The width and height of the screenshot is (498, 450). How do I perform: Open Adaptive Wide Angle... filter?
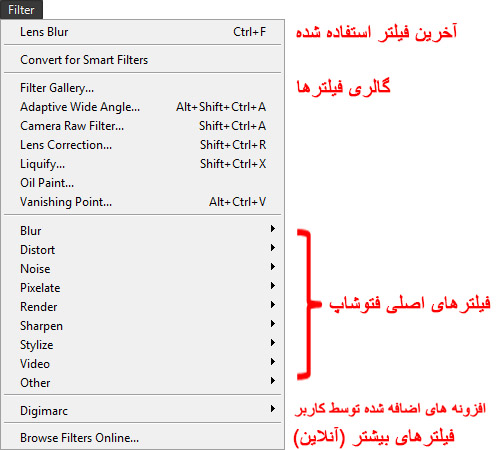(143, 107)
